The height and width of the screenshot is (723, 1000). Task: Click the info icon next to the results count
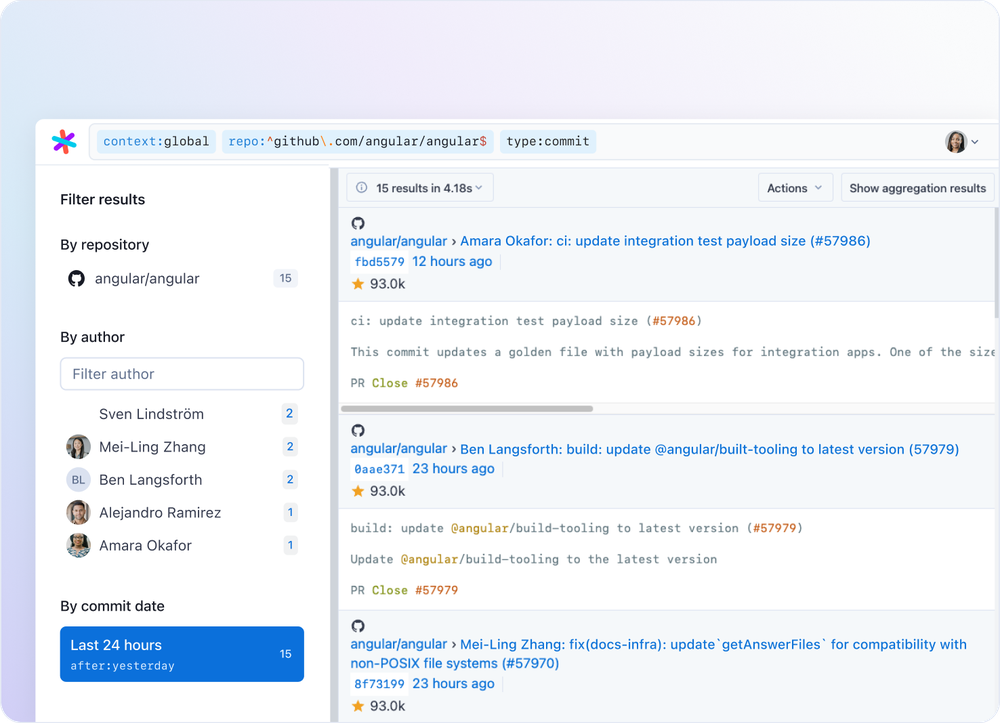click(x=359, y=187)
